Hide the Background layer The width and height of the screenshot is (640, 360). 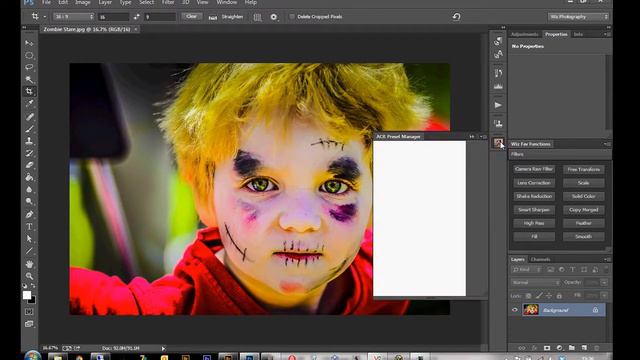[515, 310]
